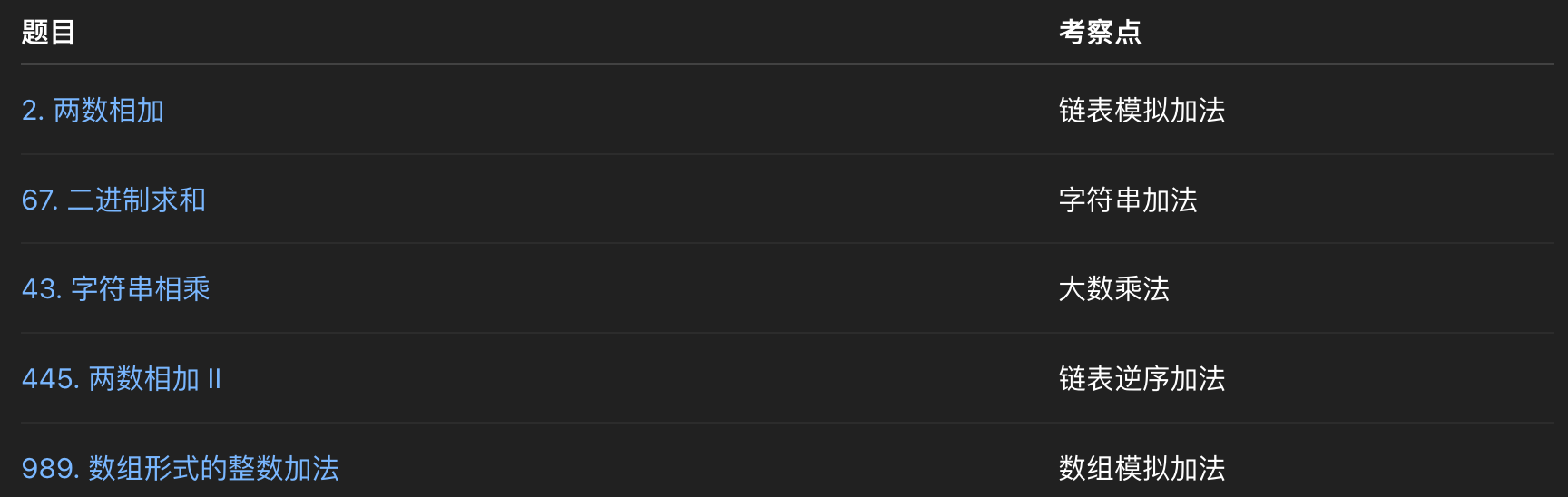The width and height of the screenshot is (1568, 497).
Task: Click the "考察点" column header
Action: [x=1100, y=33]
